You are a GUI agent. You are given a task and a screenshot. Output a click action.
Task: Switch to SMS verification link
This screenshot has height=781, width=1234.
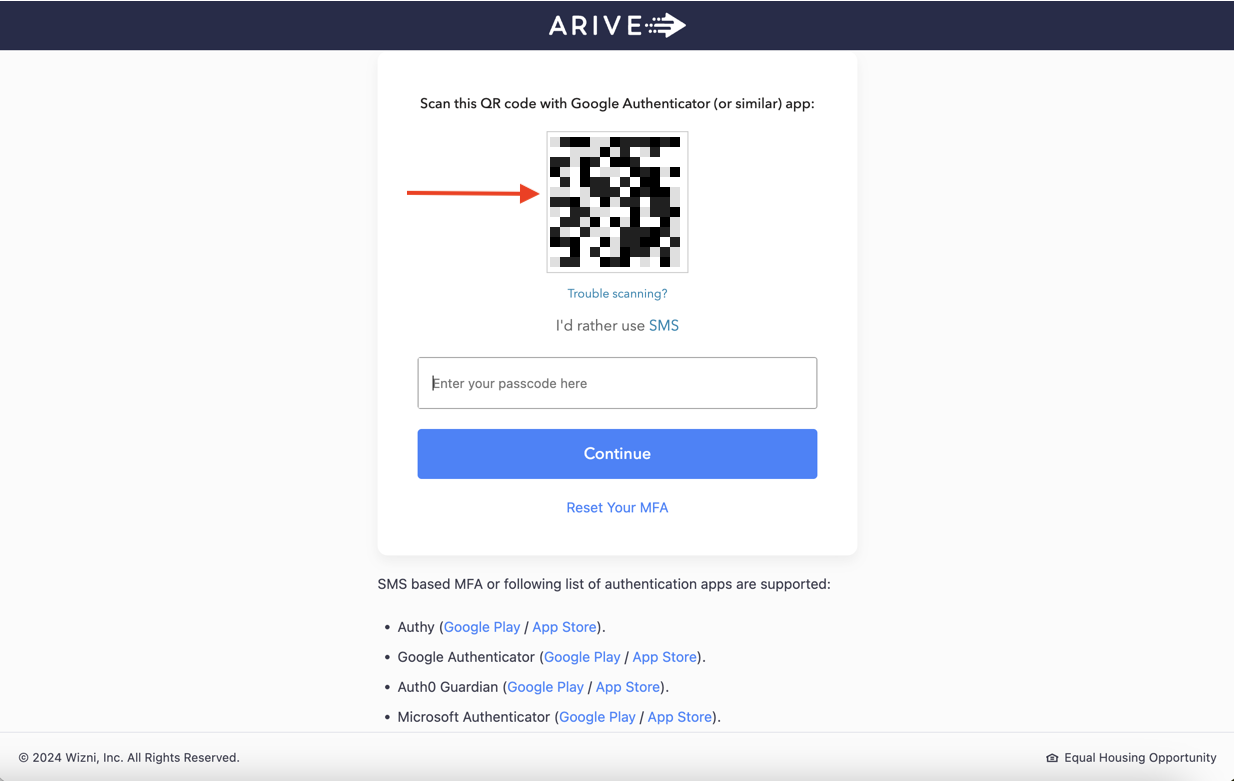click(x=664, y=326)
